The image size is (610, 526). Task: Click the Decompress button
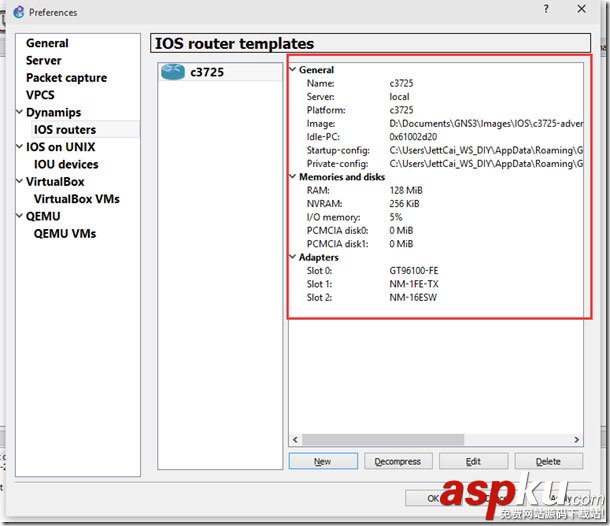[x=398, y=461]
